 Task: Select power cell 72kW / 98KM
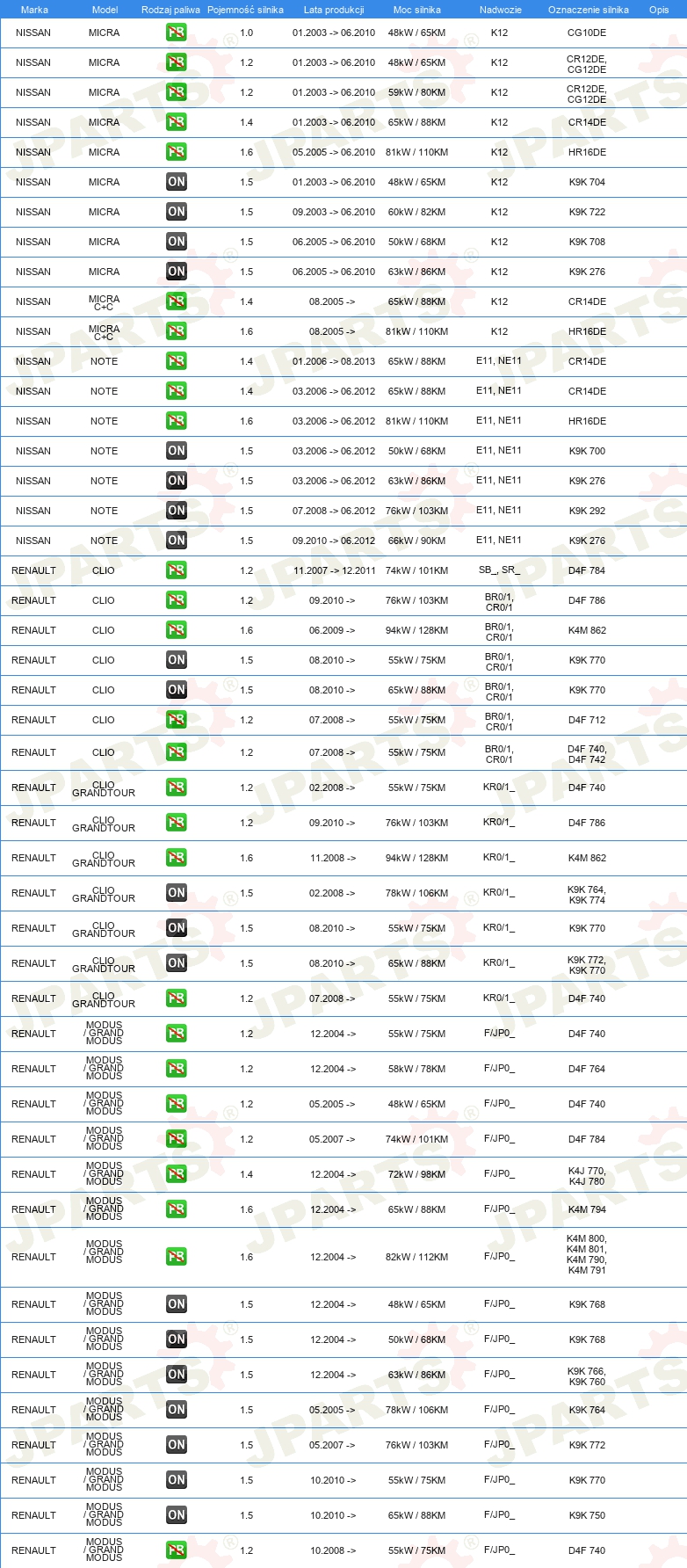click(417, 1174)
